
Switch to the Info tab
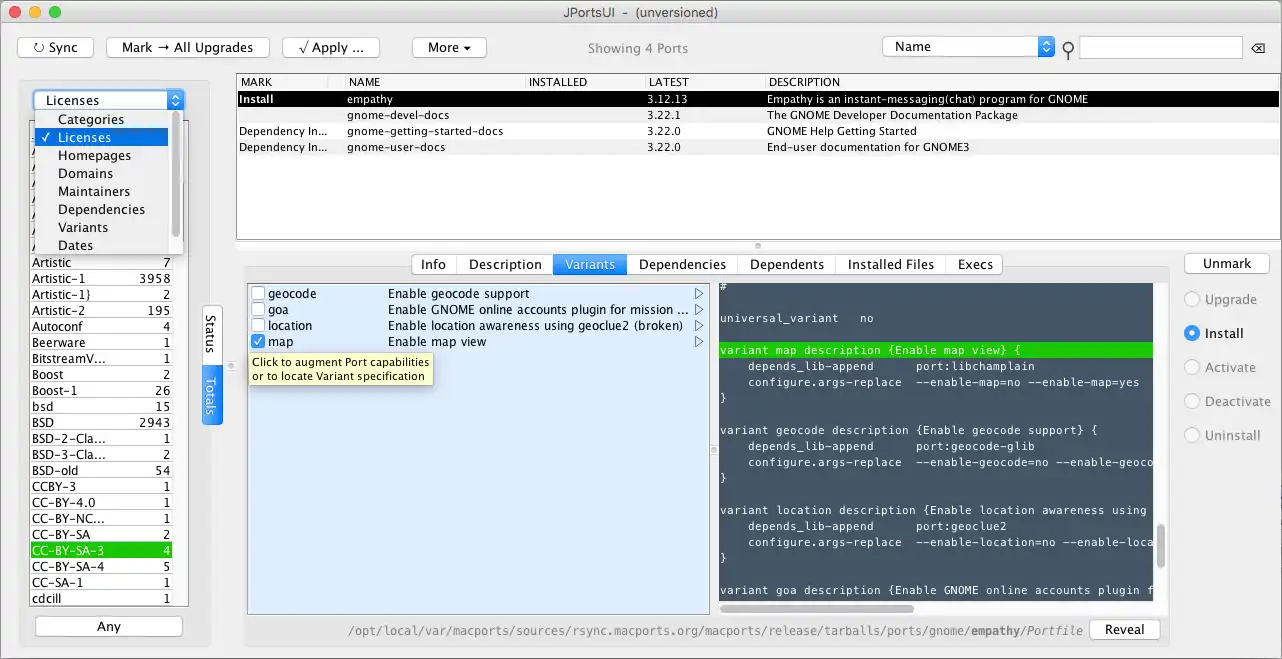click(433, 264)
